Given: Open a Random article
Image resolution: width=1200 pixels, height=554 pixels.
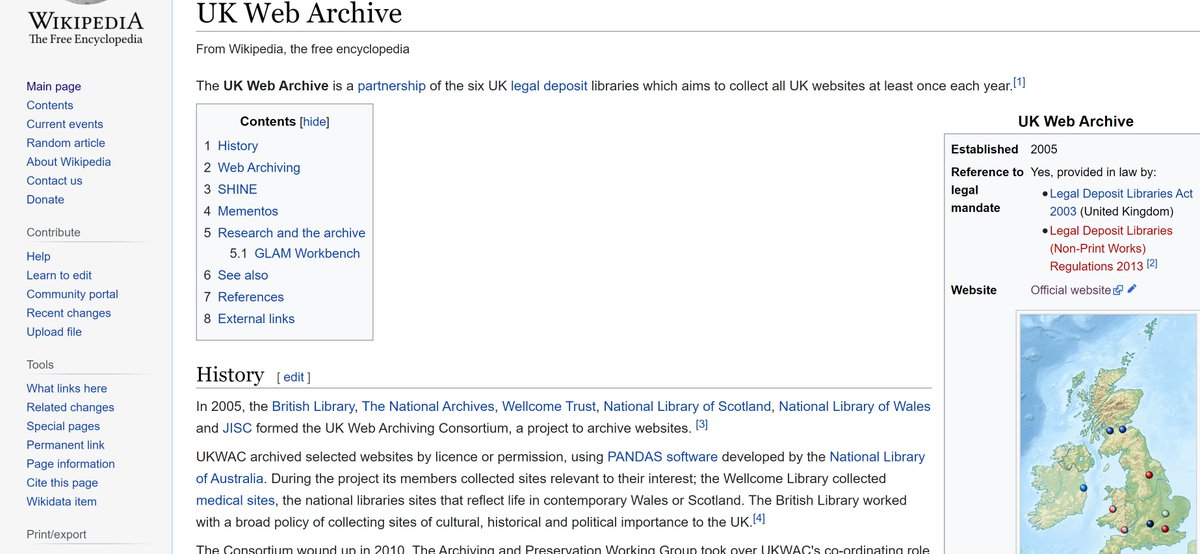Looking at the screenshot, I should click(x=66, y=143).
